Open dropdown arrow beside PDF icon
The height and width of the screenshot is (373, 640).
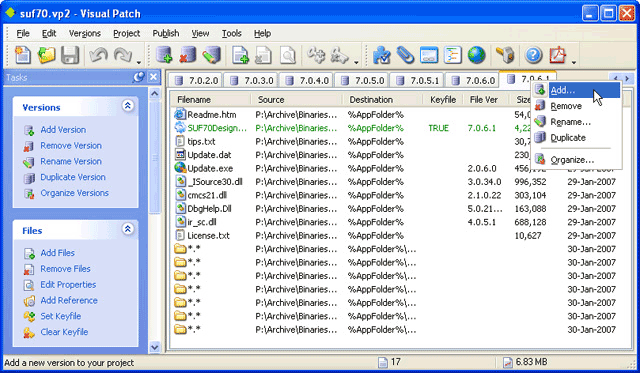pos(573,62)
